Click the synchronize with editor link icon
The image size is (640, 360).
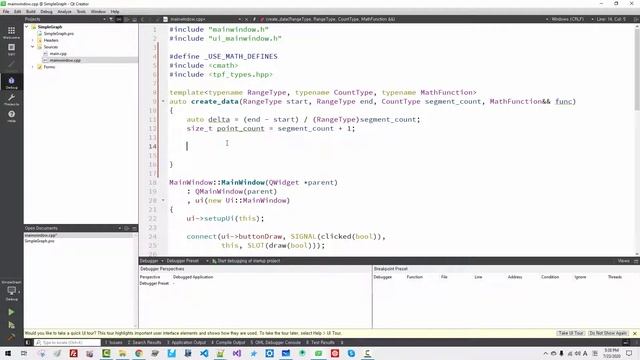pyautogui.click(x=119, y=19)
